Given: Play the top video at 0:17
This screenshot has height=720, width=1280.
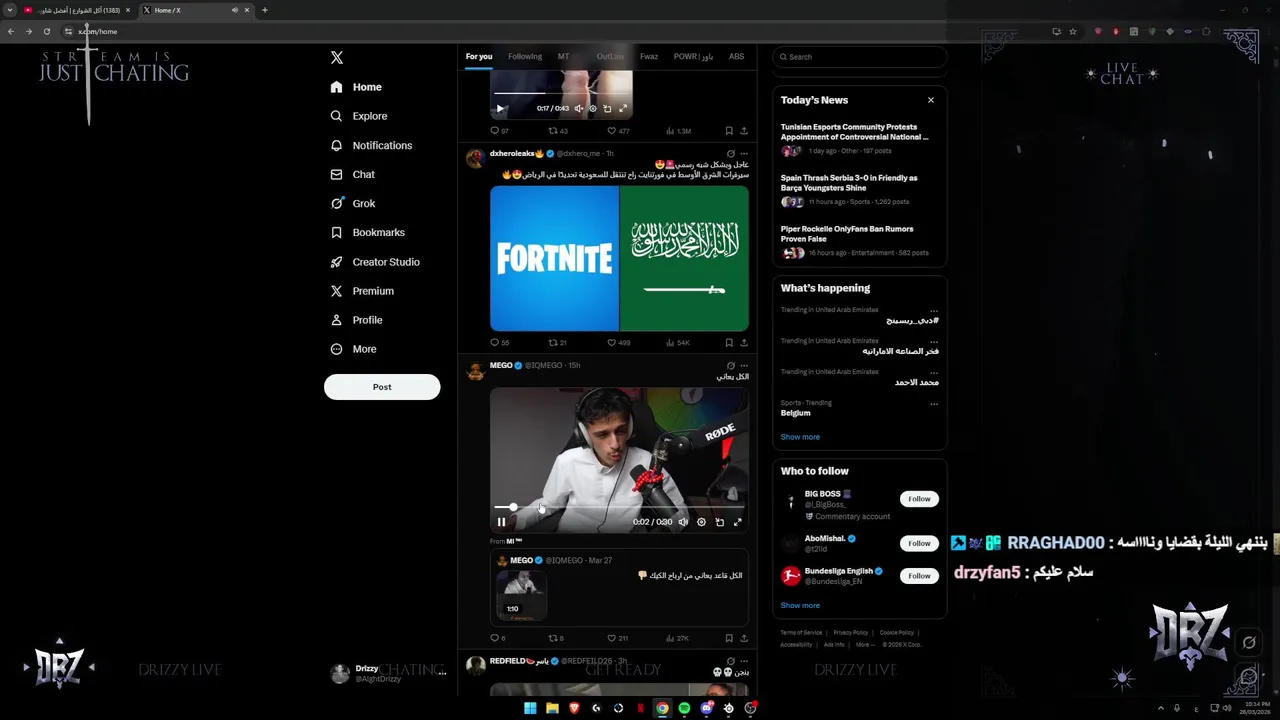Looking at the screenshot, I should 501,108.
